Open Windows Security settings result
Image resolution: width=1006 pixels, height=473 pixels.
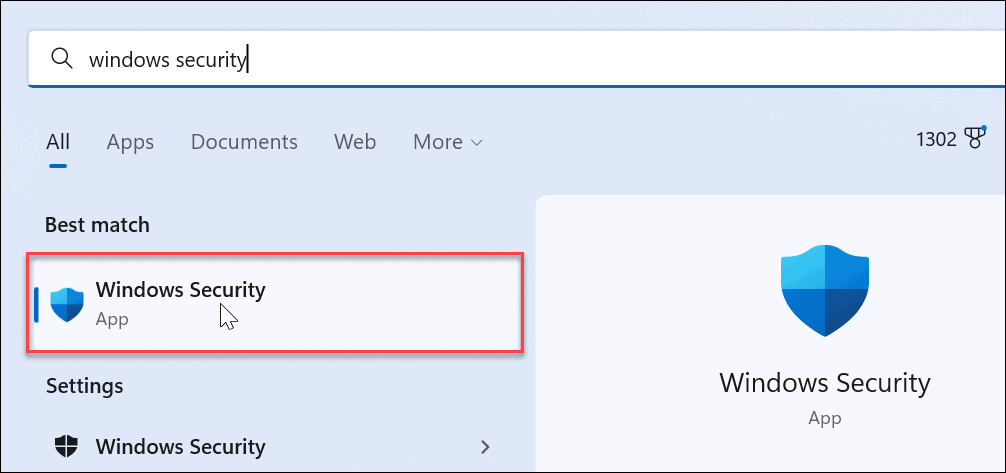click(180, 446)
